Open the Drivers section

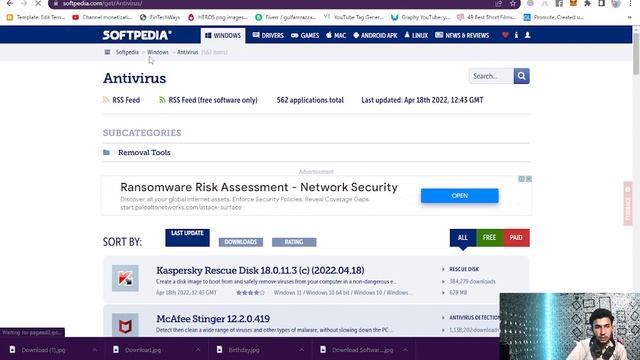pyautogui.click(x=268, y=36)
